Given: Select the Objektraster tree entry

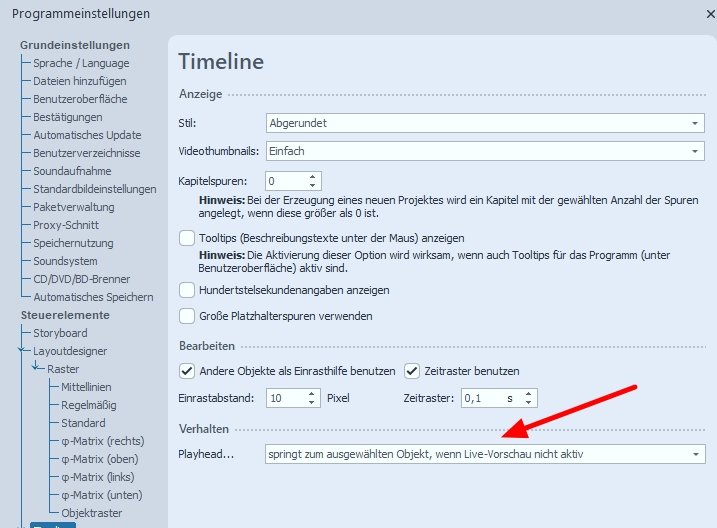Looking at the screenshot, I should (x=94, y=513).
